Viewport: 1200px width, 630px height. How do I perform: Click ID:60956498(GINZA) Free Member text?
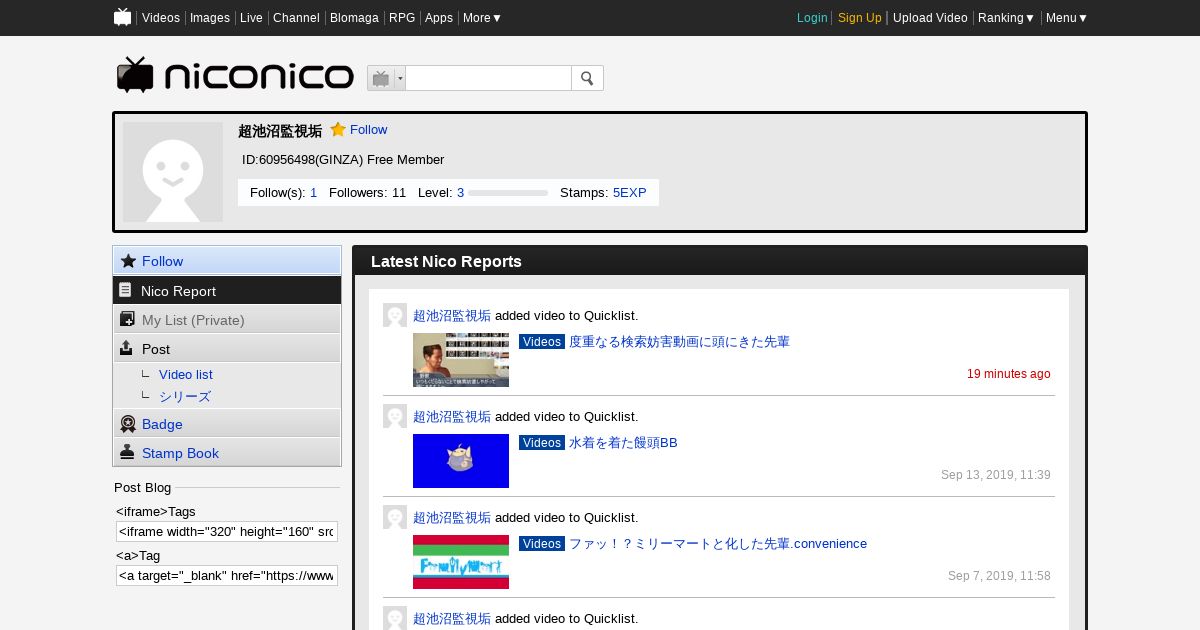(x=343, y=160)
